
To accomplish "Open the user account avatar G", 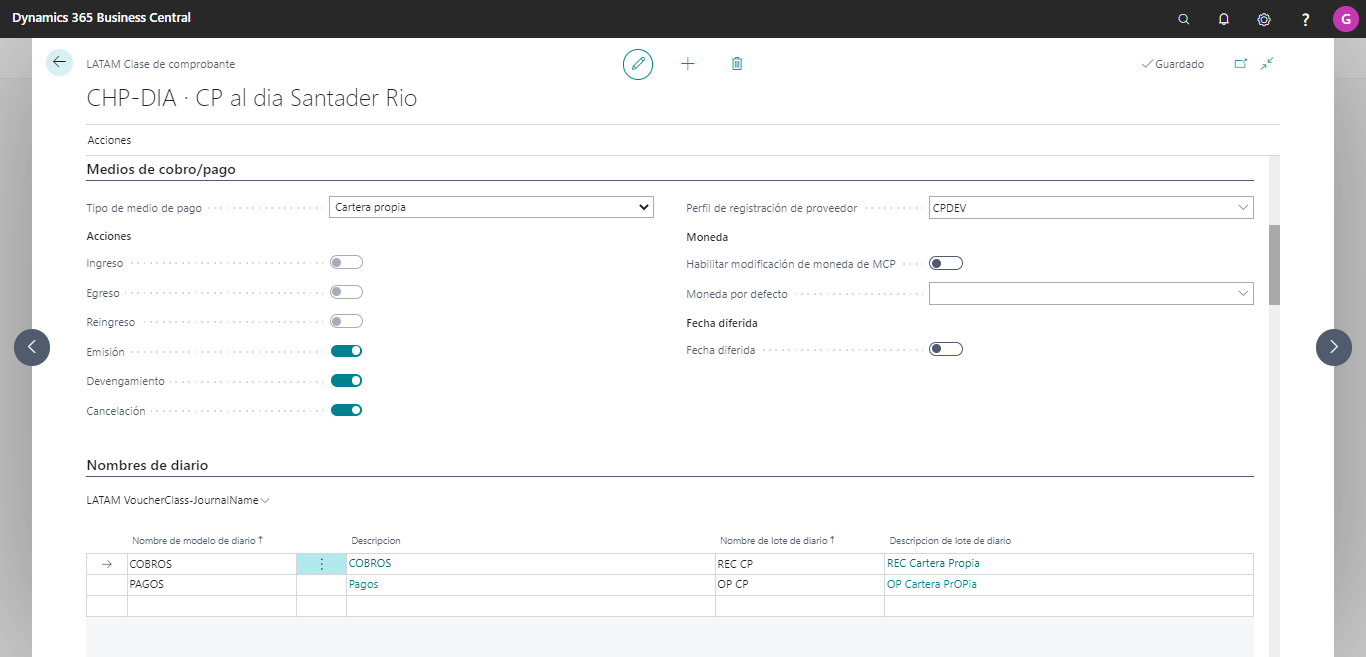I will point(1345,19).
